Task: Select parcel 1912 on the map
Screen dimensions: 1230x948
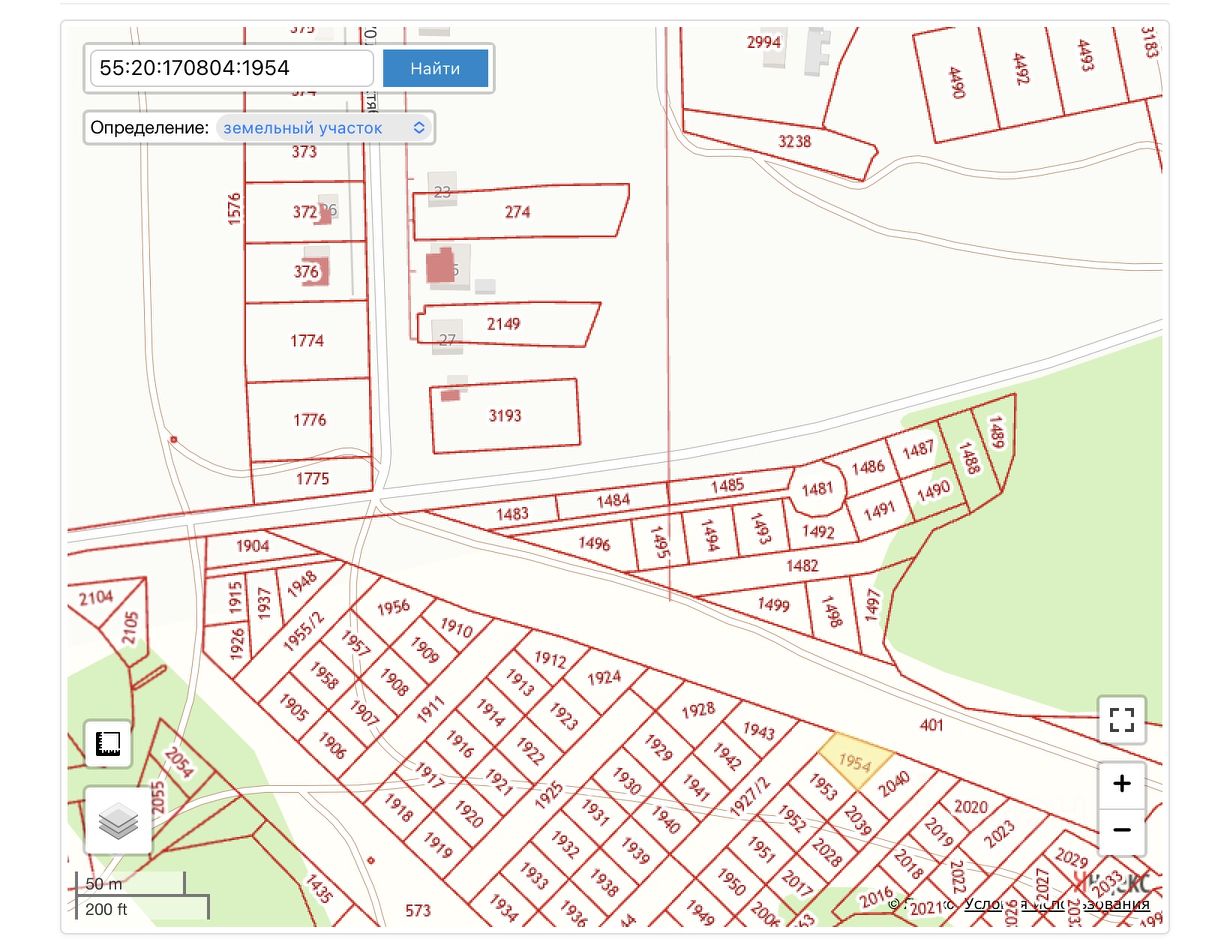Action: [550, 660]
